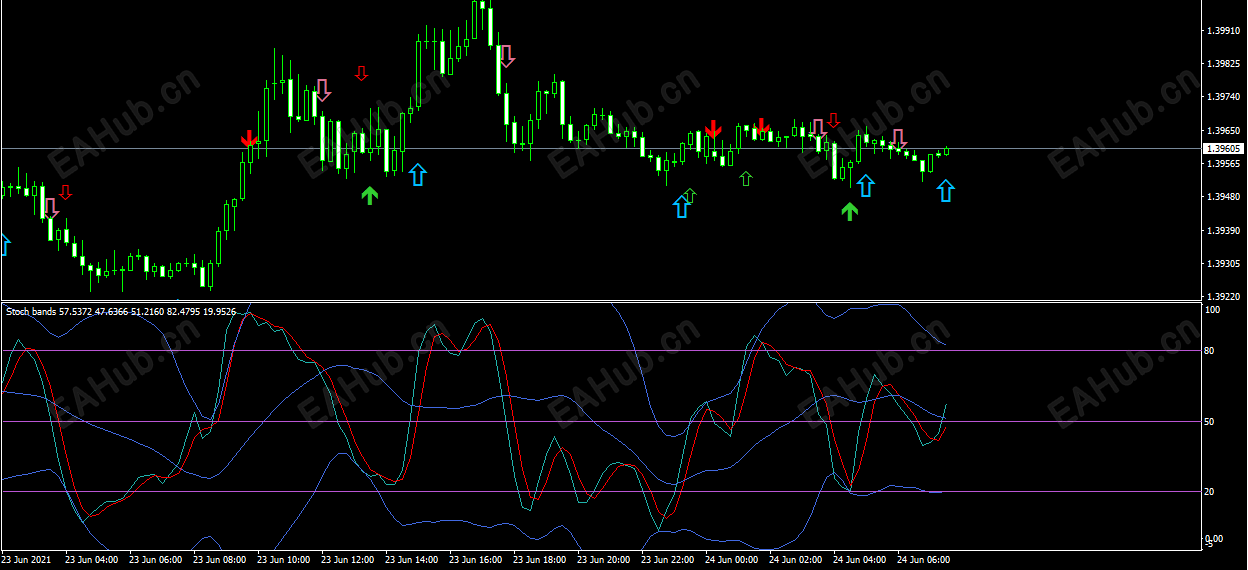
Task: Click the 1.39825 price axis label
Action: click(1224, 64)
